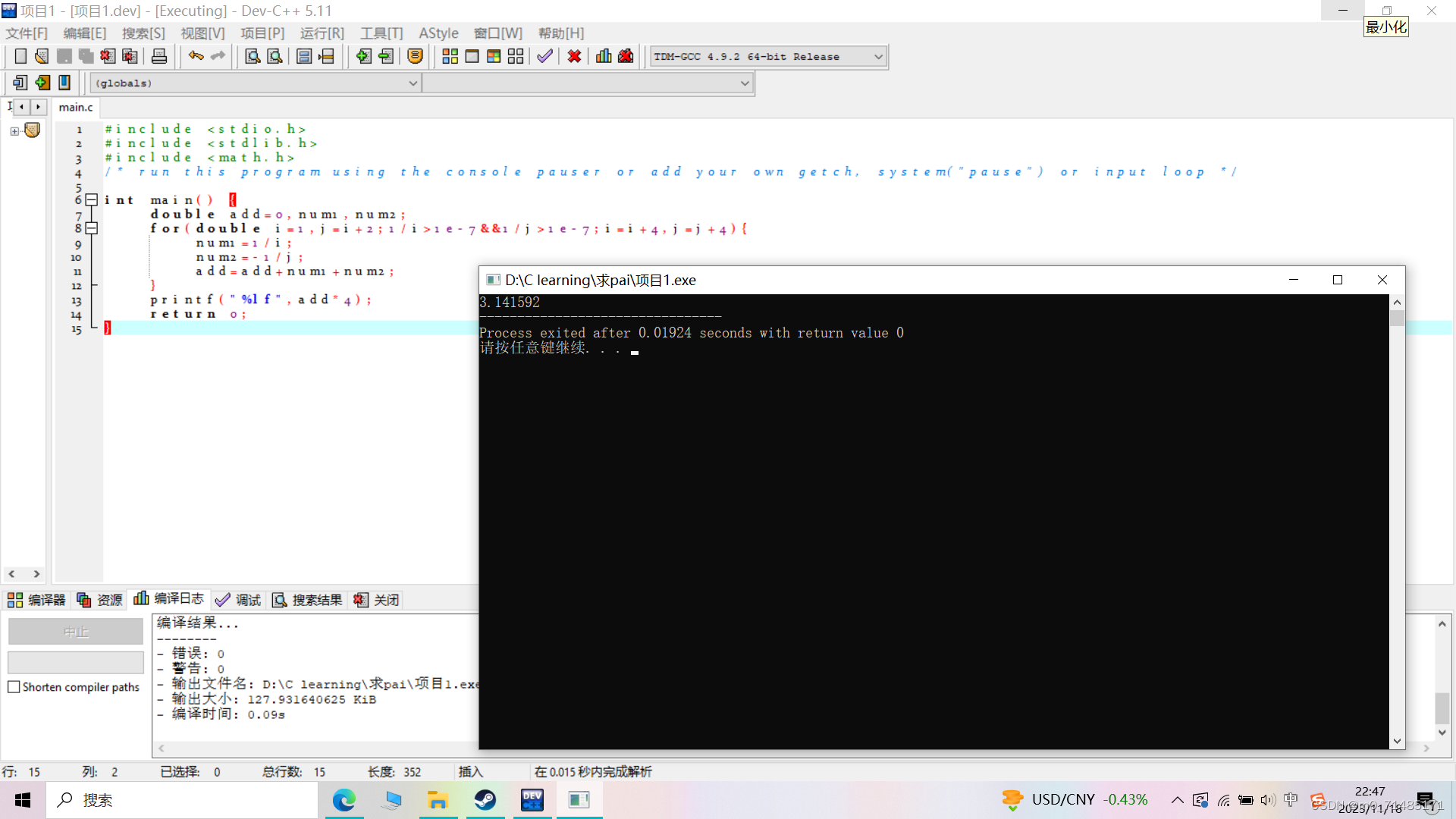This screenshot has height=819, width=1456.
Task: Click the Undo arrow icon
Action: pos(196,56)
